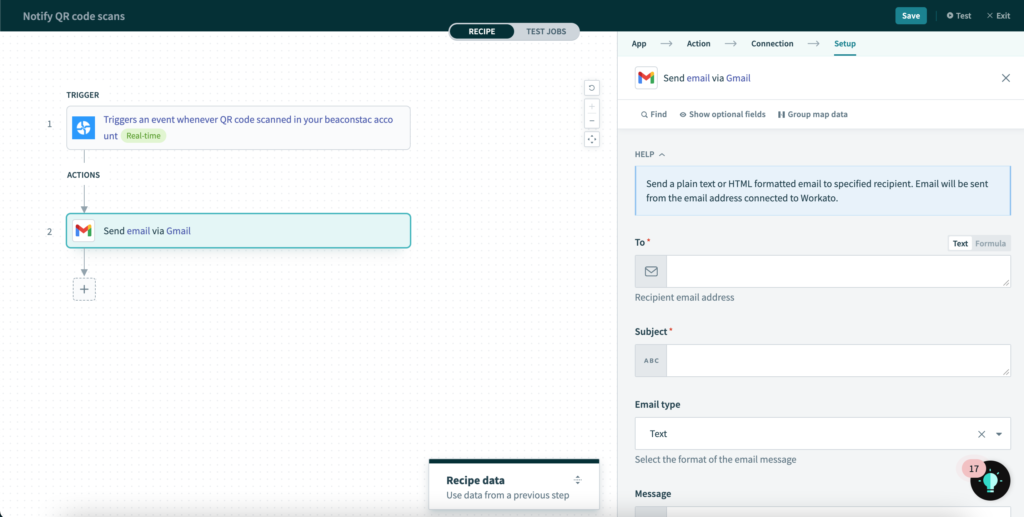This screenshot has width=1024, height=517.
Task: Click the 17 notification badge
Action: pyautogui.click(x=974, y=469)
